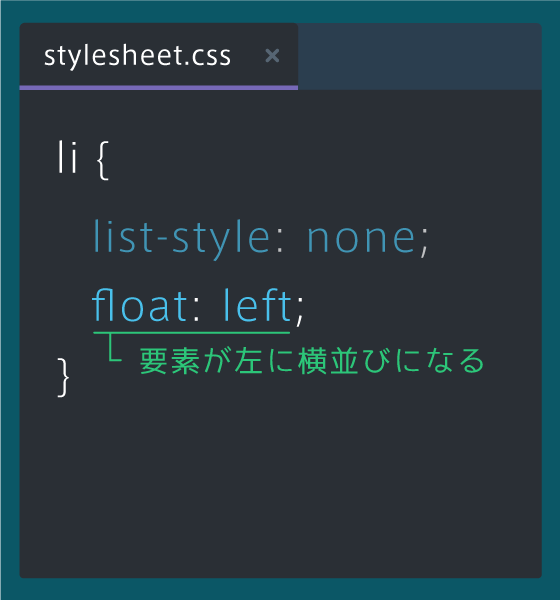The image size is (560, 600).
Task: Click the closing curly brace
Action: pyautogui.click(x=64, y=378)
